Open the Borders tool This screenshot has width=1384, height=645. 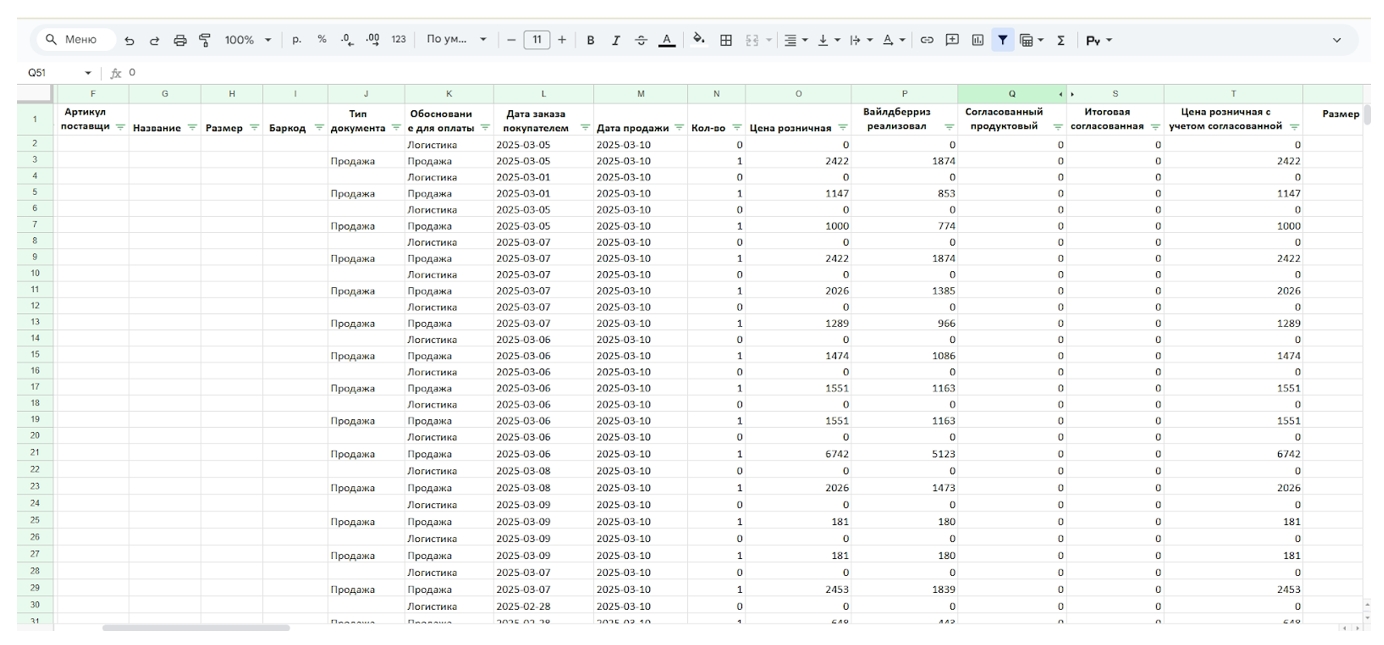pos(726,40)
